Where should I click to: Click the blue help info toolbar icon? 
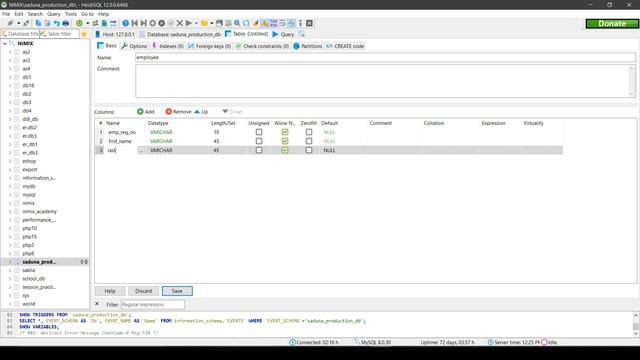tap(126, 23)
